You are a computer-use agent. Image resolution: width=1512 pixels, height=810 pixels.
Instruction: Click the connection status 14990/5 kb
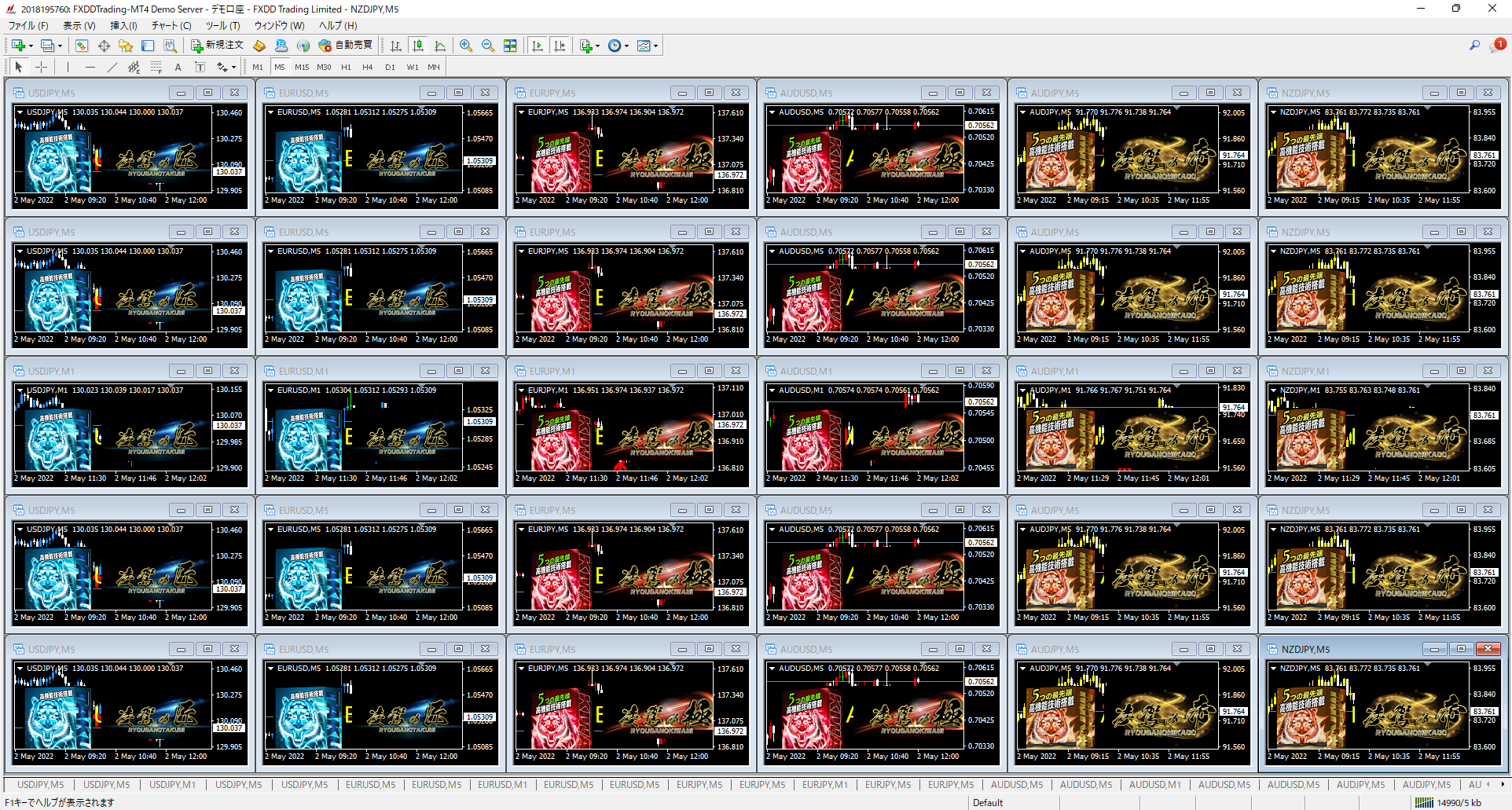pyautogui.click(x=1448, y=802)
